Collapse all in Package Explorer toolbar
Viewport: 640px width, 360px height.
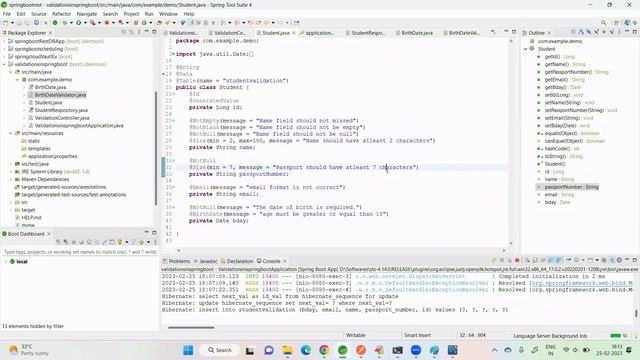(124, 32)
